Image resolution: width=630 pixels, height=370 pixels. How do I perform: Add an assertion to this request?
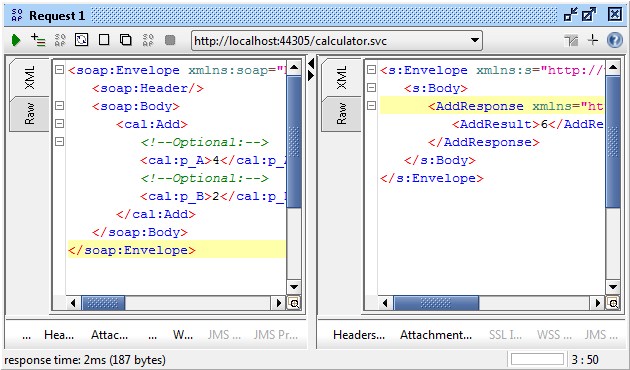pos(38,40)
